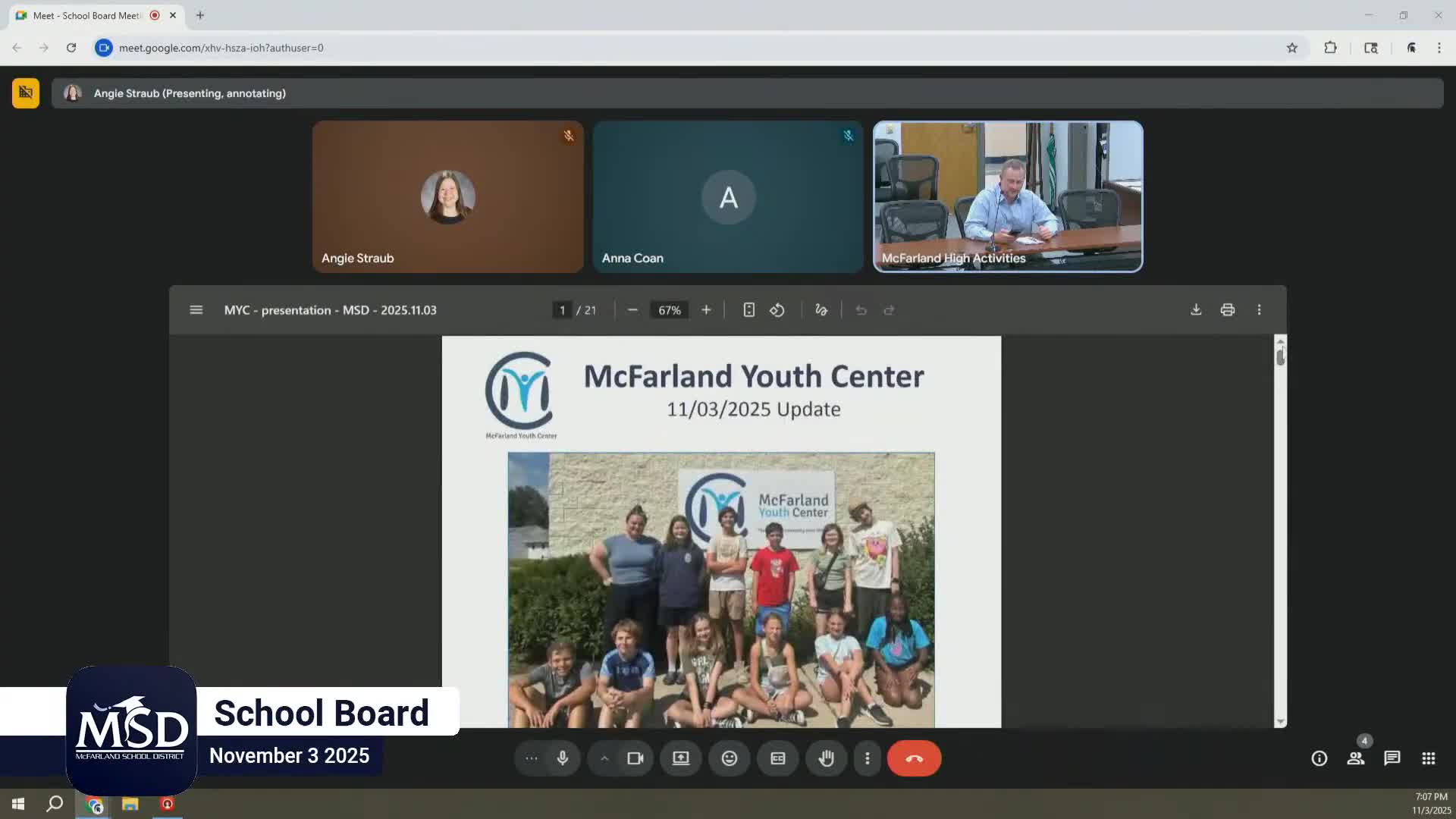
Task: Open meeting details info panel
Action: [x=1319, y=758]
